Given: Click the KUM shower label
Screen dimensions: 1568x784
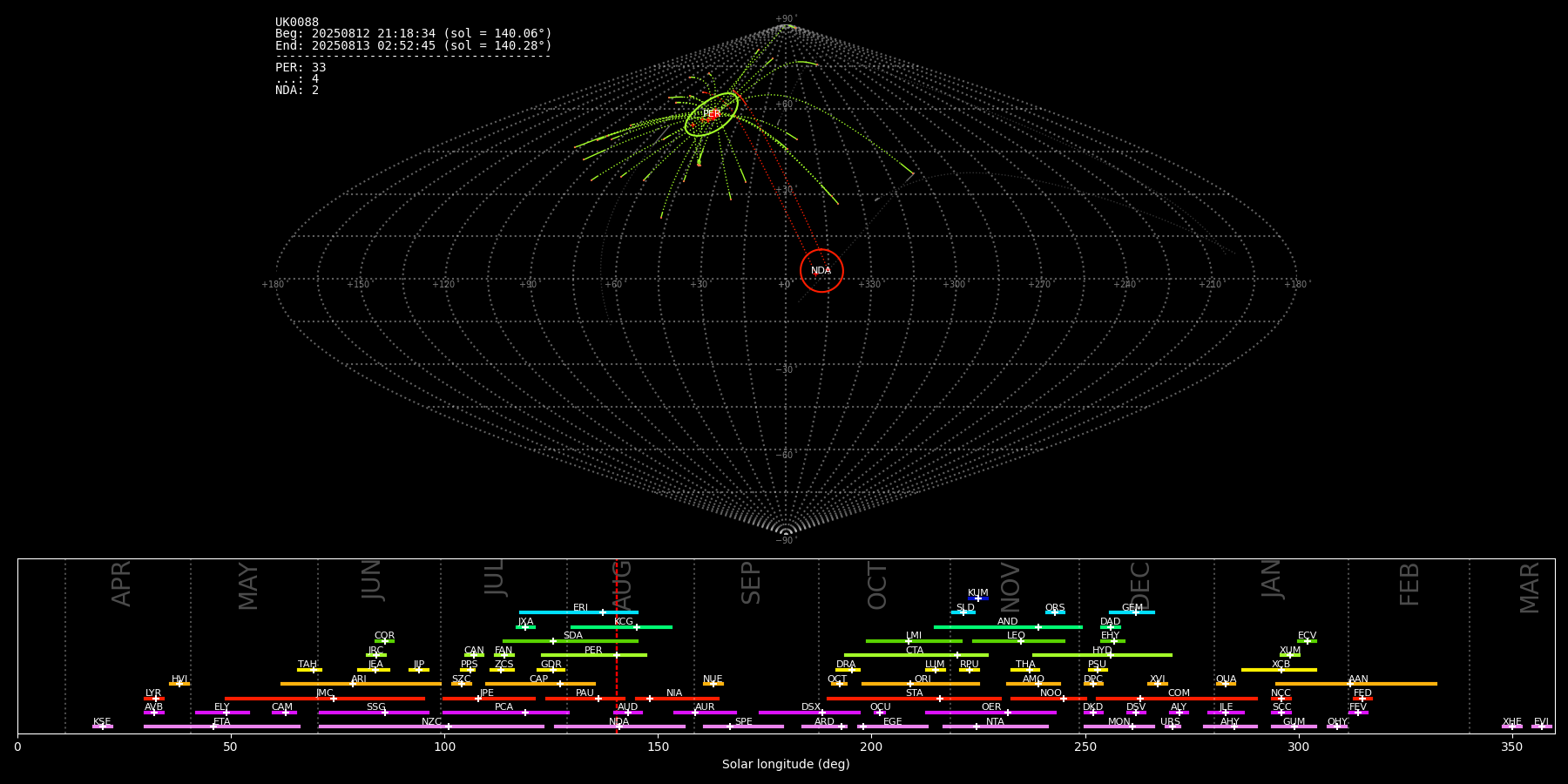Looking at the screenshot, I should coord(978,593).
